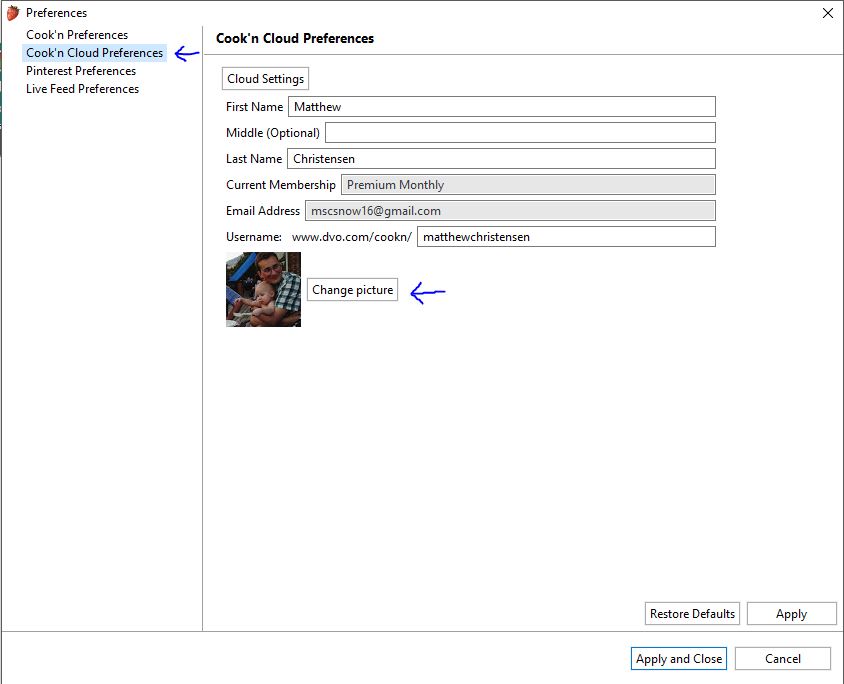
Task: Click the Cook'n strawberry app icon
Action: [13, 13]
